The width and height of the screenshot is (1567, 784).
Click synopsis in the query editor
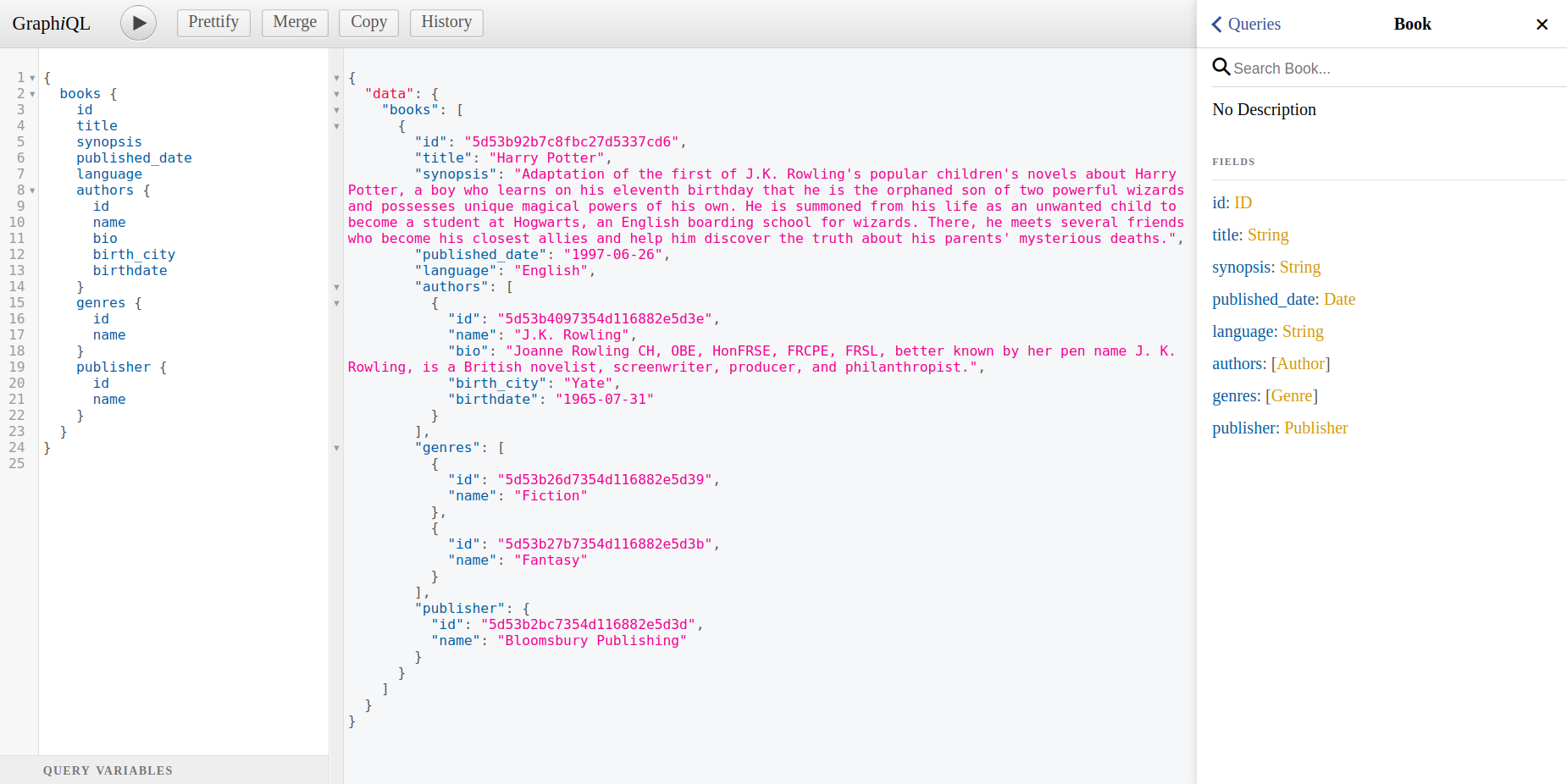coord(109,142)
